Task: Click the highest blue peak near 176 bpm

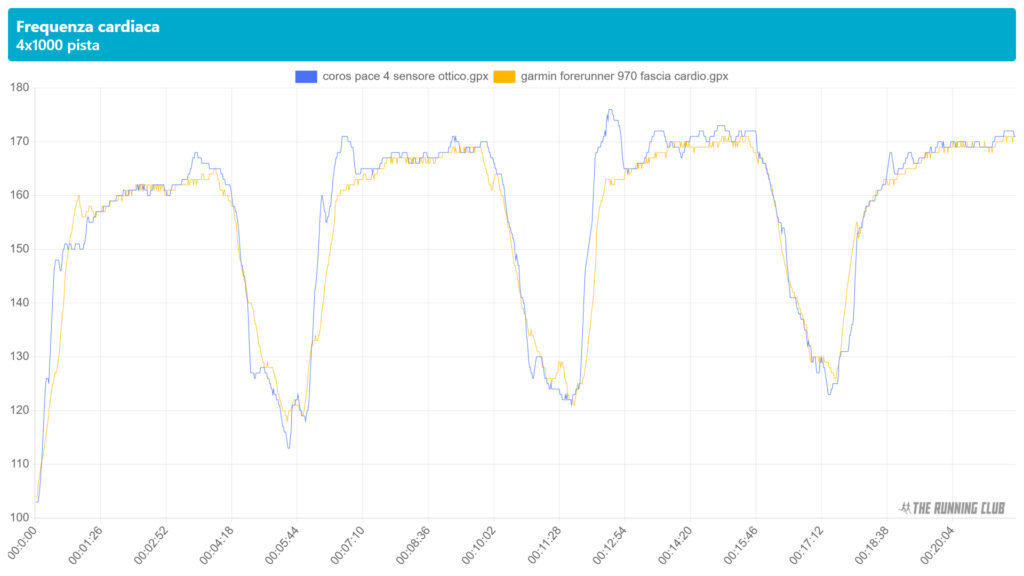Action: (609, 110)
